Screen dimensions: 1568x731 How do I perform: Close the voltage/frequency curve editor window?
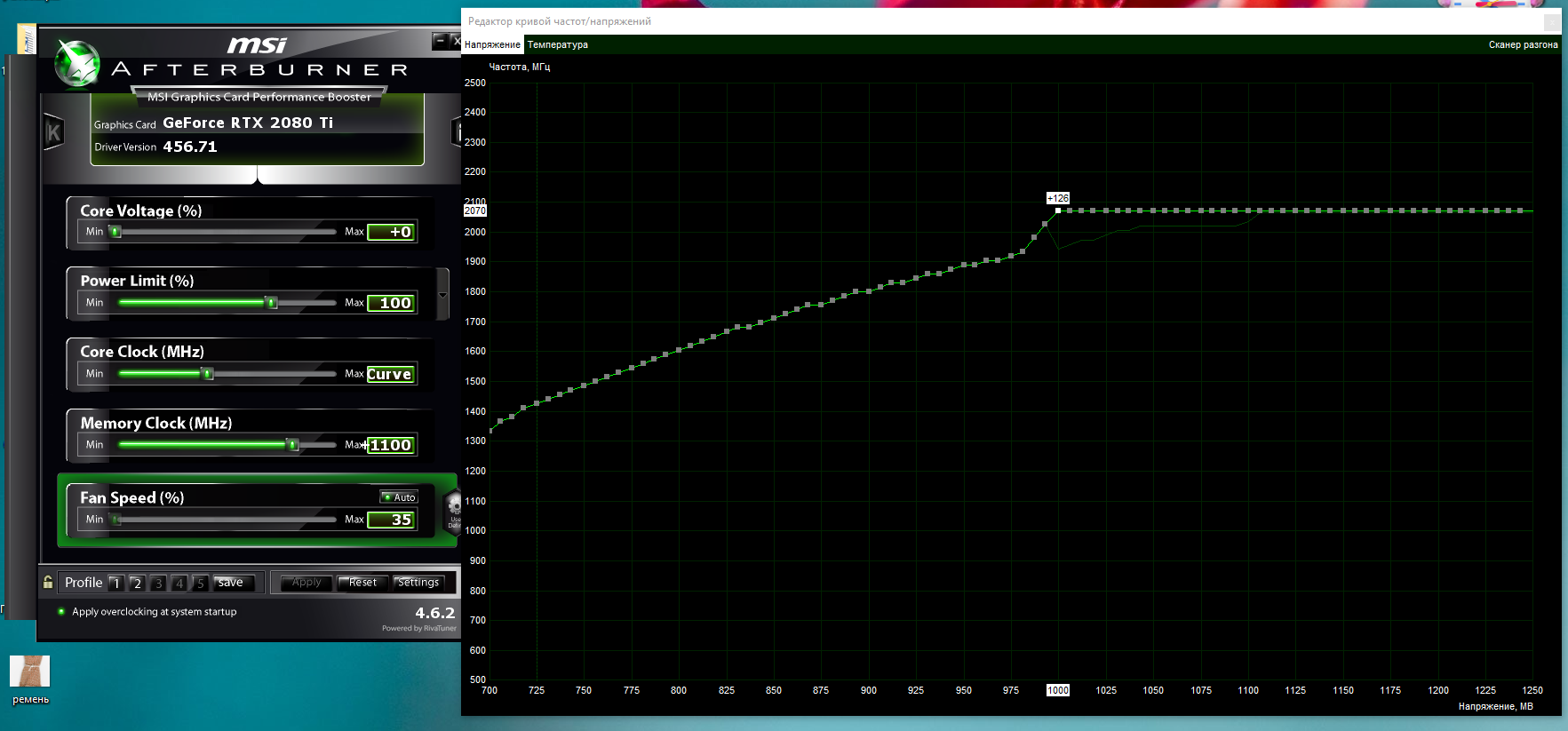pyautogui.click(x=1552, y=21)
